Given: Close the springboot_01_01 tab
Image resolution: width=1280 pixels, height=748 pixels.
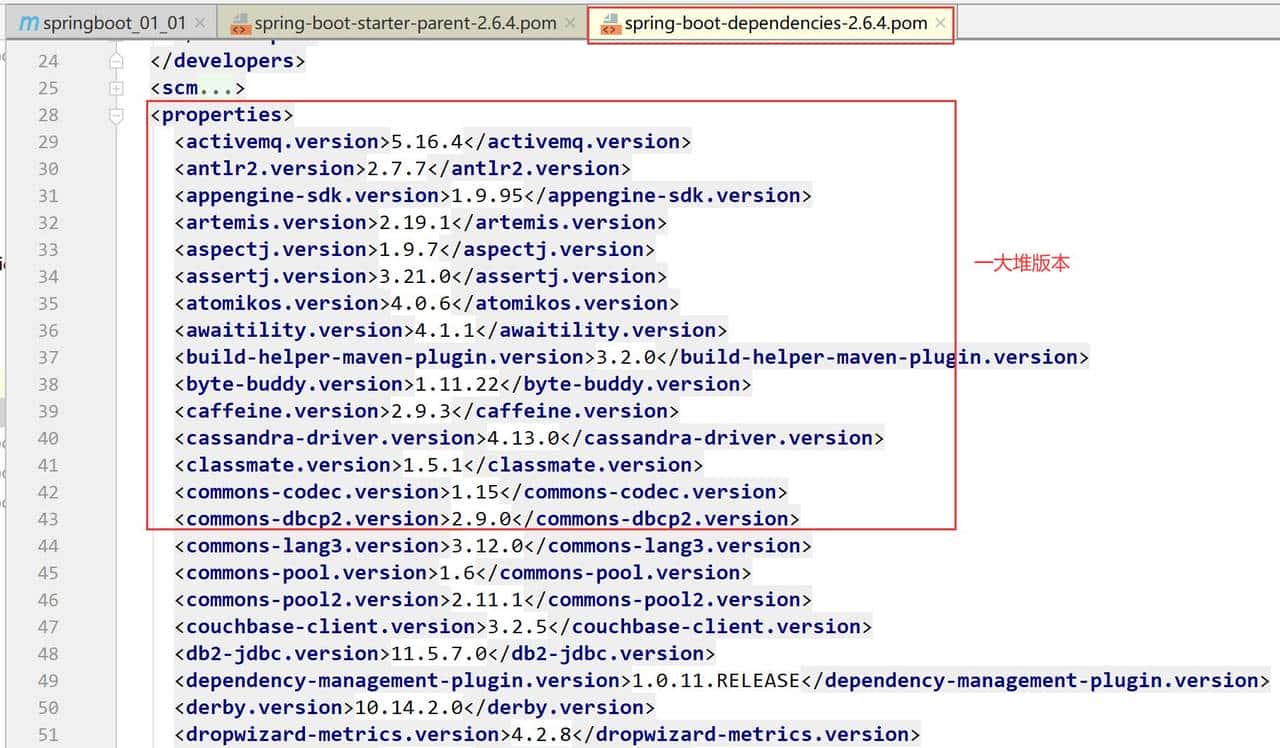Looking at the screenshot, I should (201, 23).
